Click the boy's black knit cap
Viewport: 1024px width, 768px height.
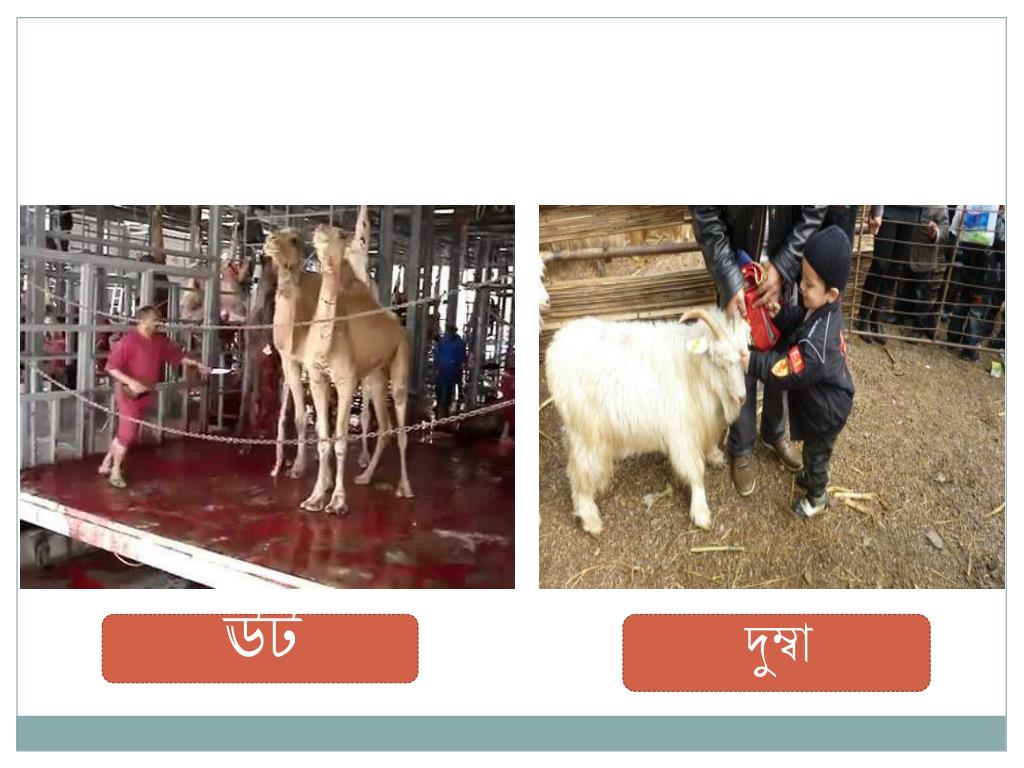(829, 256)
